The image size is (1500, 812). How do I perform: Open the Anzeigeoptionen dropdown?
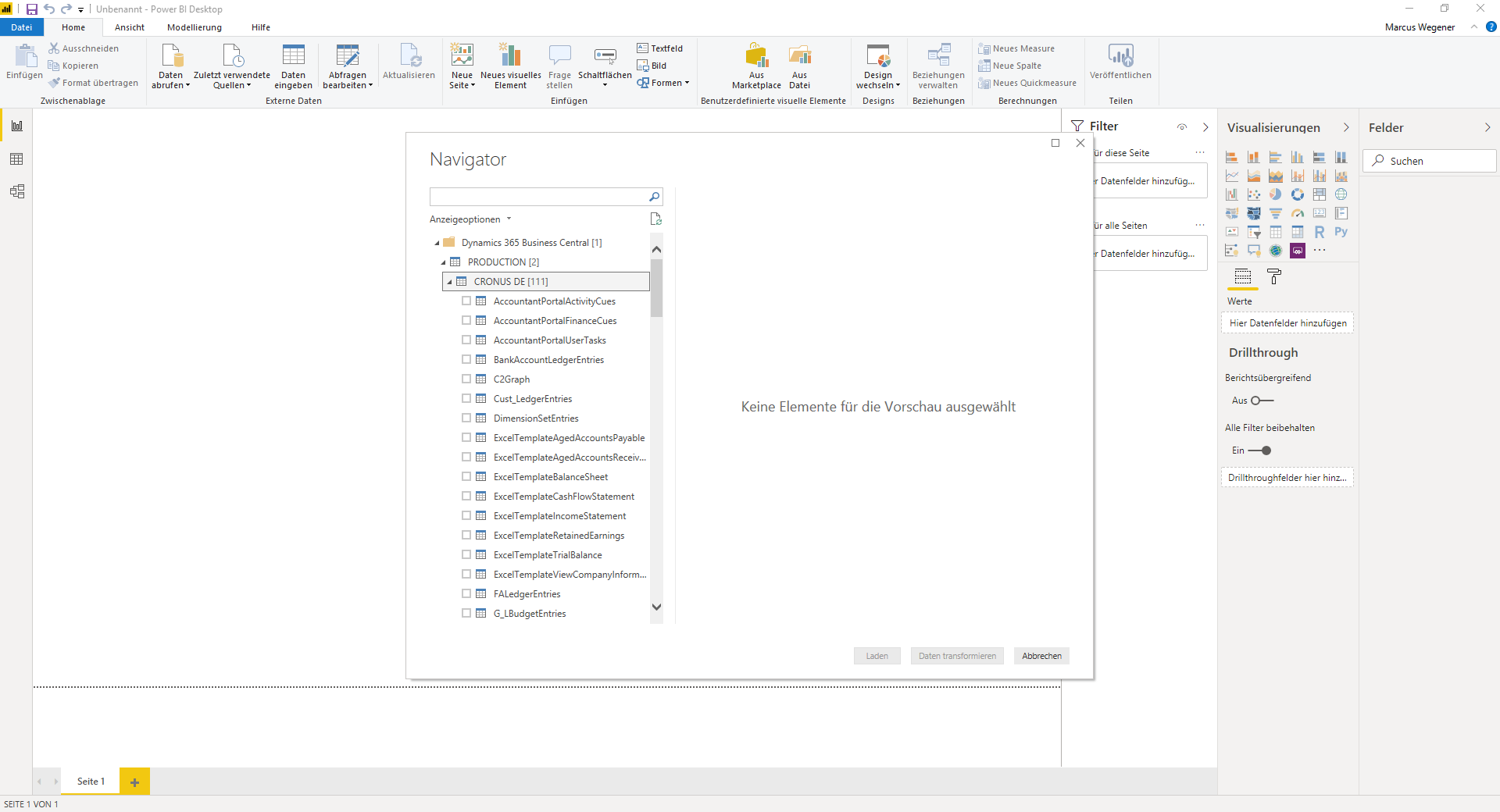point(470,219)
